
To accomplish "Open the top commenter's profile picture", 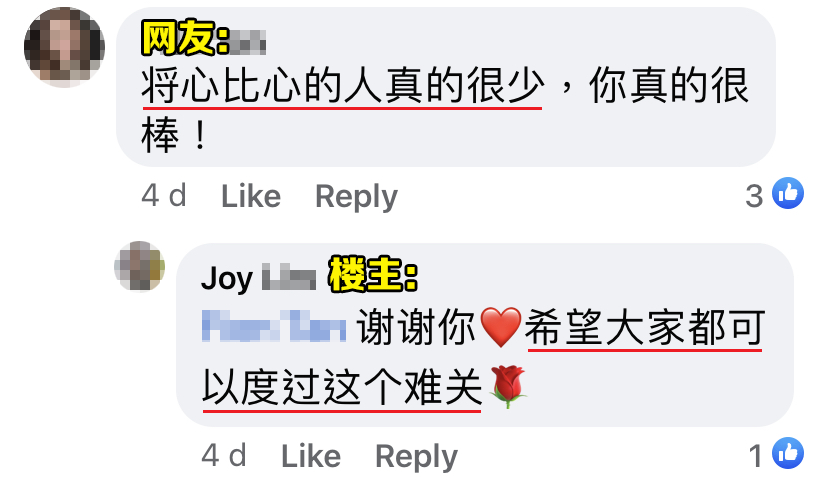I will 64,47.
